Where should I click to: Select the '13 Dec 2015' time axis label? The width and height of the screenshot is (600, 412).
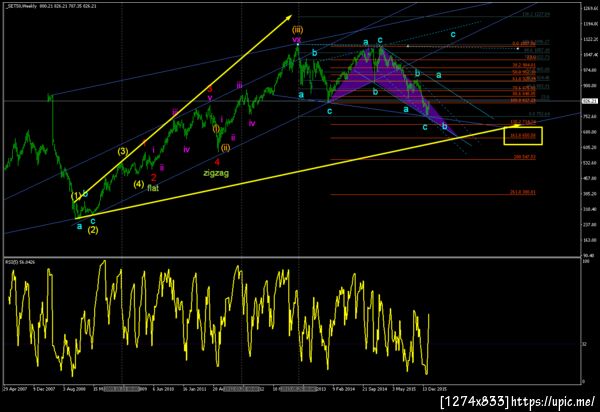pos(434,389)
